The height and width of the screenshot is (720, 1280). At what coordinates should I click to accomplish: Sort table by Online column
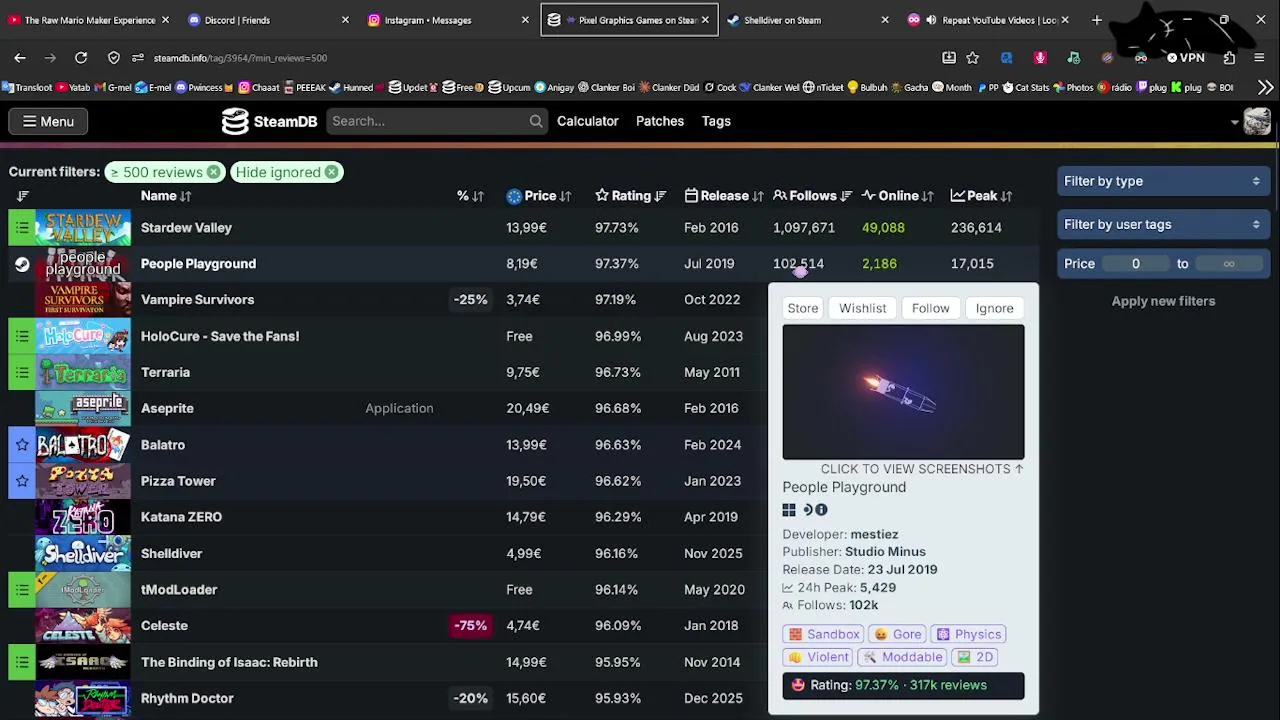coord(898,196)
